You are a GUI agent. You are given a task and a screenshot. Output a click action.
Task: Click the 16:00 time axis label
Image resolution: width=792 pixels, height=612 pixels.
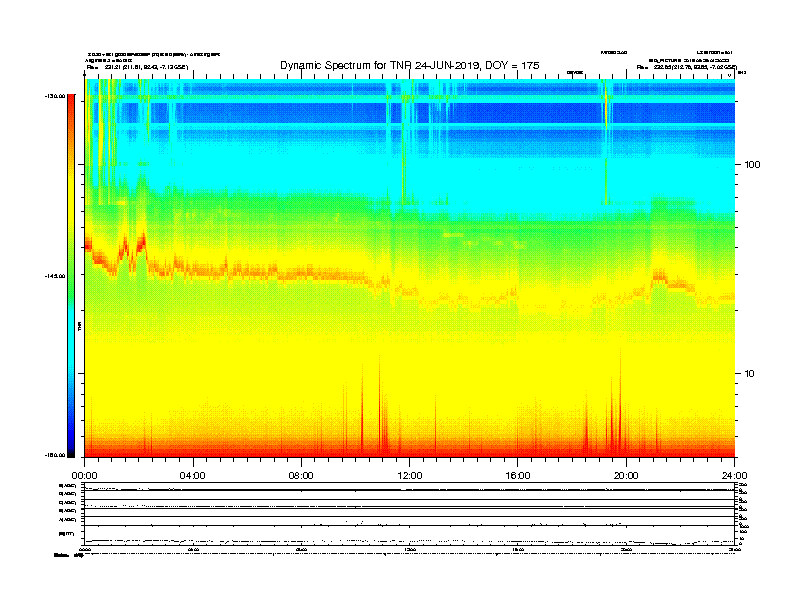518,476
